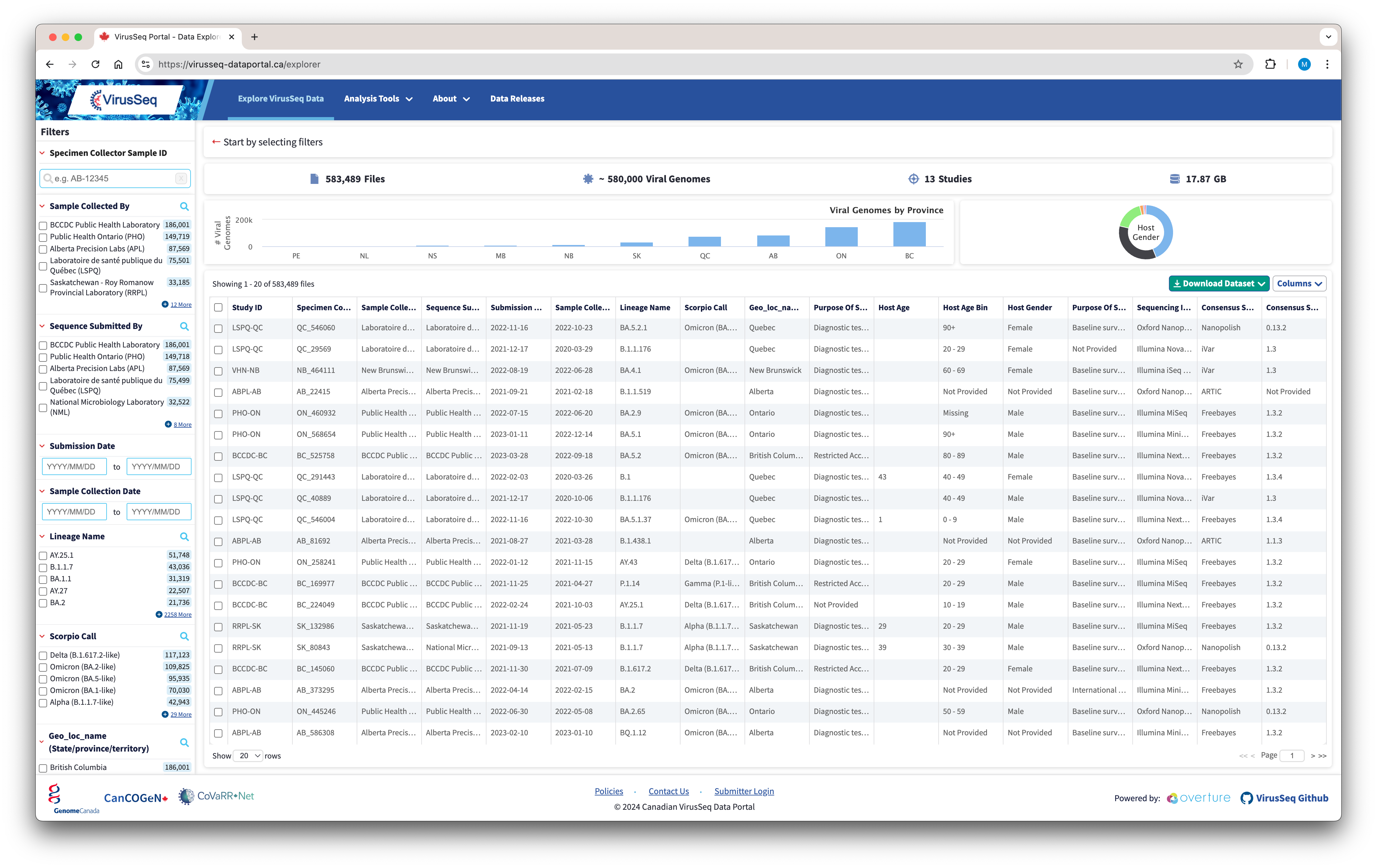View site information icon in address bar
The image size is (1377, 868).
click(146, 65)
